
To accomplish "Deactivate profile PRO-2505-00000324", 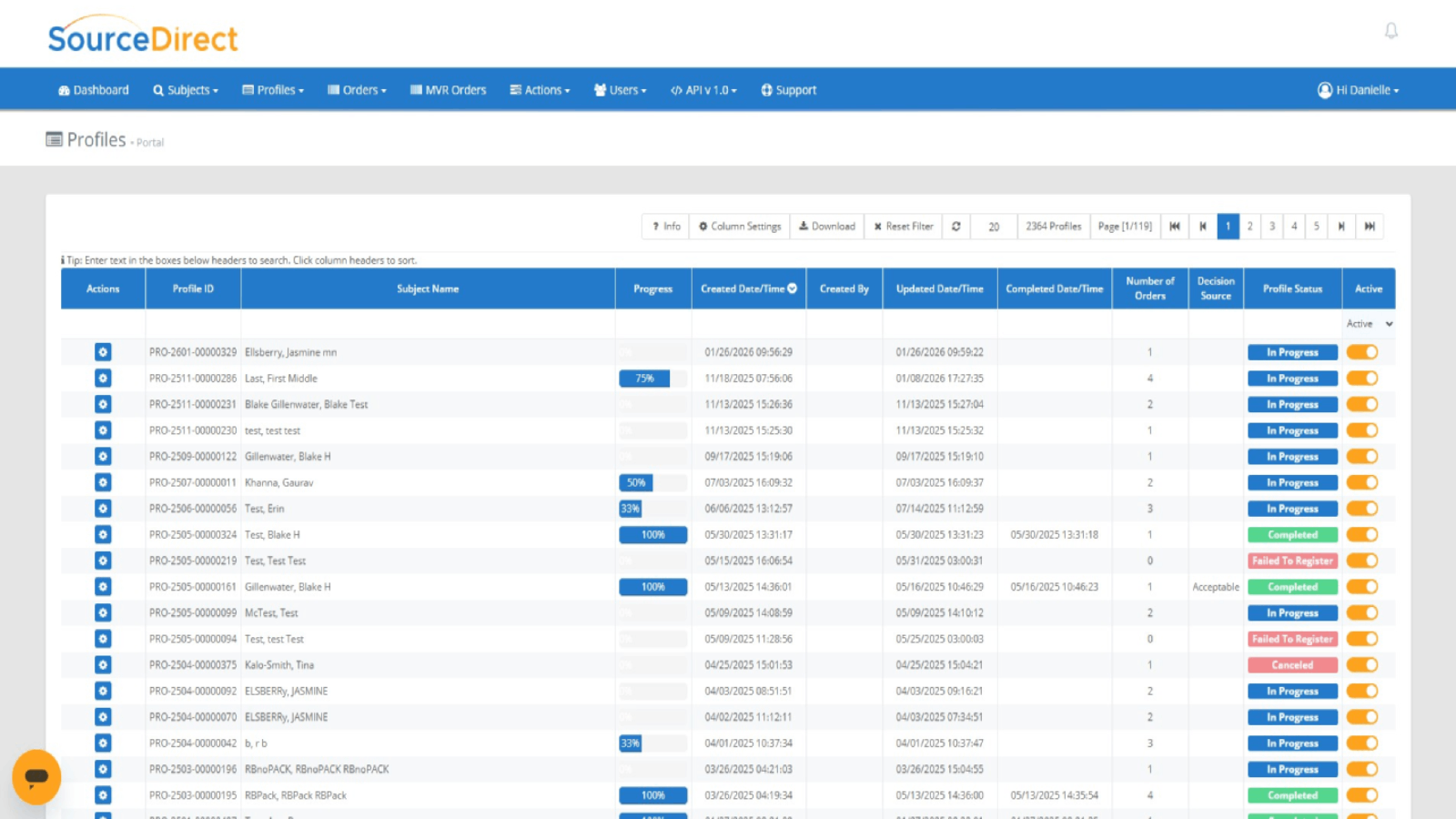I will point(1362,534).
